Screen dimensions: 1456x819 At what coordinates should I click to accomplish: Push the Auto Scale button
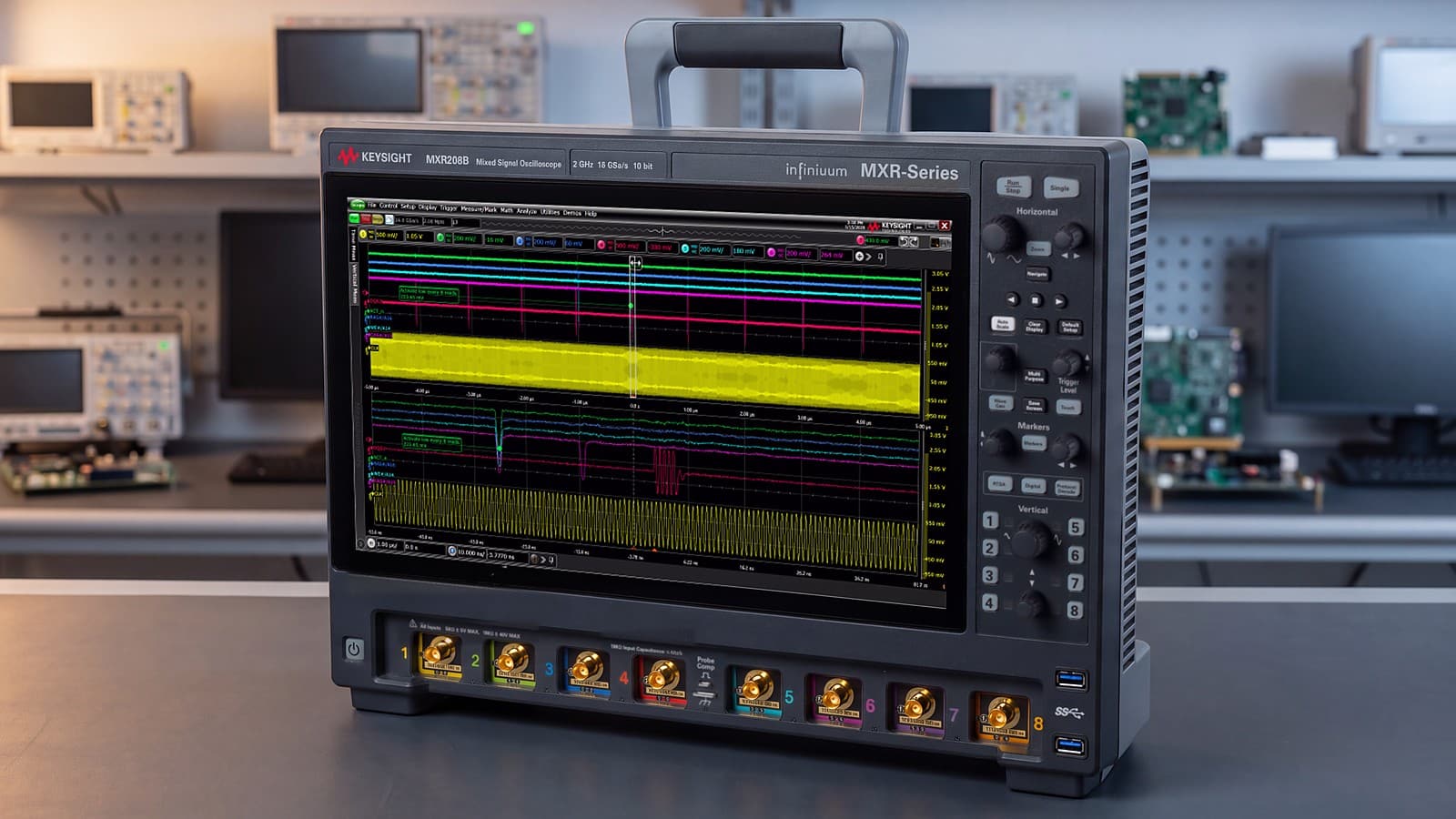[x=1003, y=323]
